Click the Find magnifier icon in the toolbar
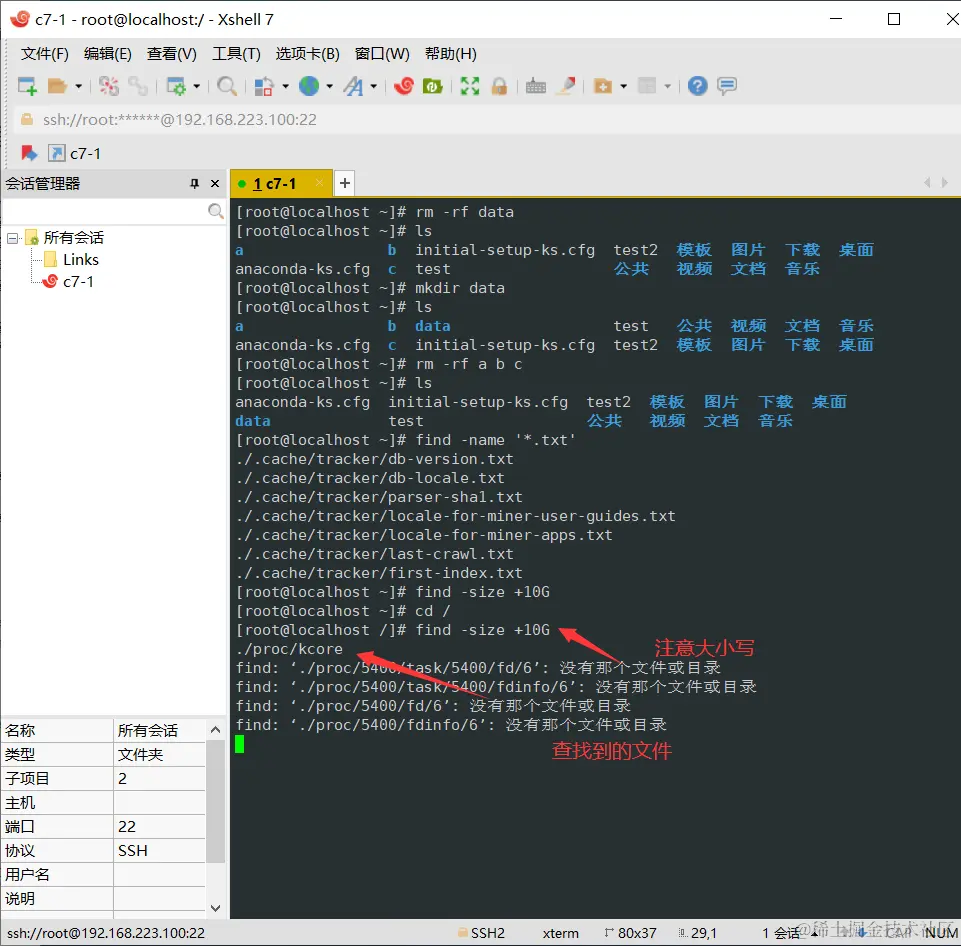Image resolution: width=961 pixels, height=946 pixels. point(227,86)
